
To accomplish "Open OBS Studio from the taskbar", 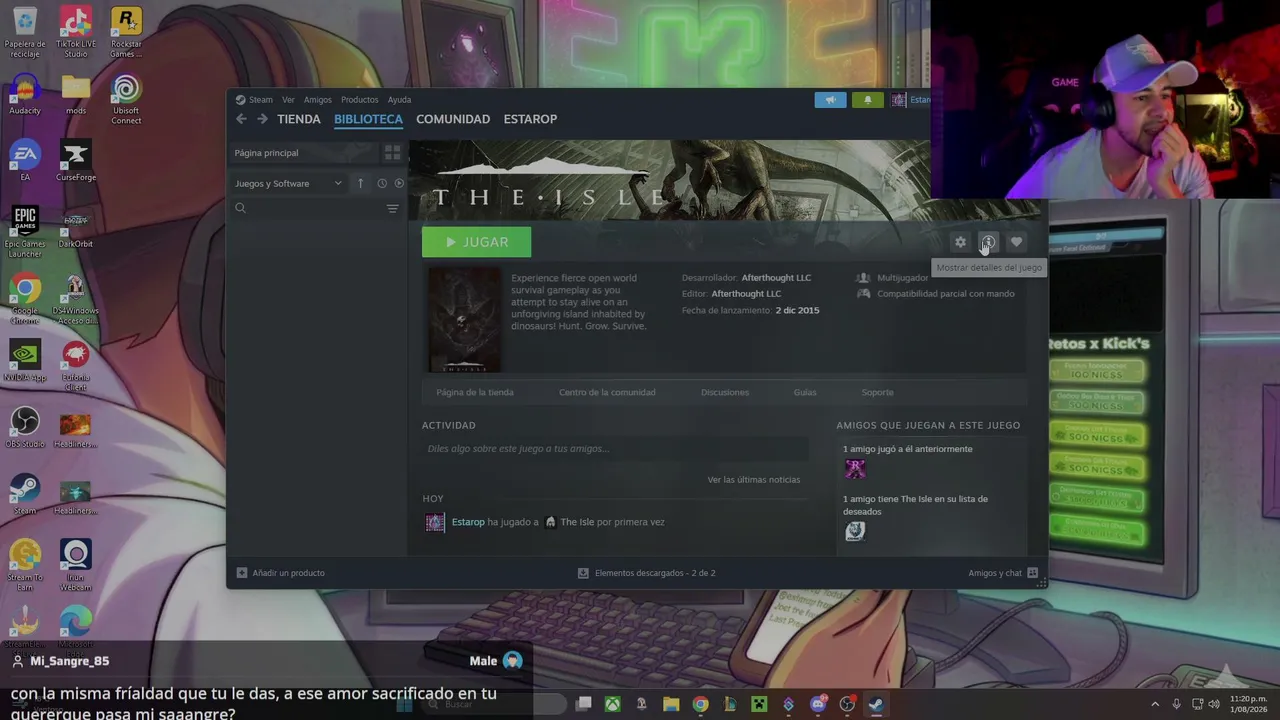I will tap(847, 705).
